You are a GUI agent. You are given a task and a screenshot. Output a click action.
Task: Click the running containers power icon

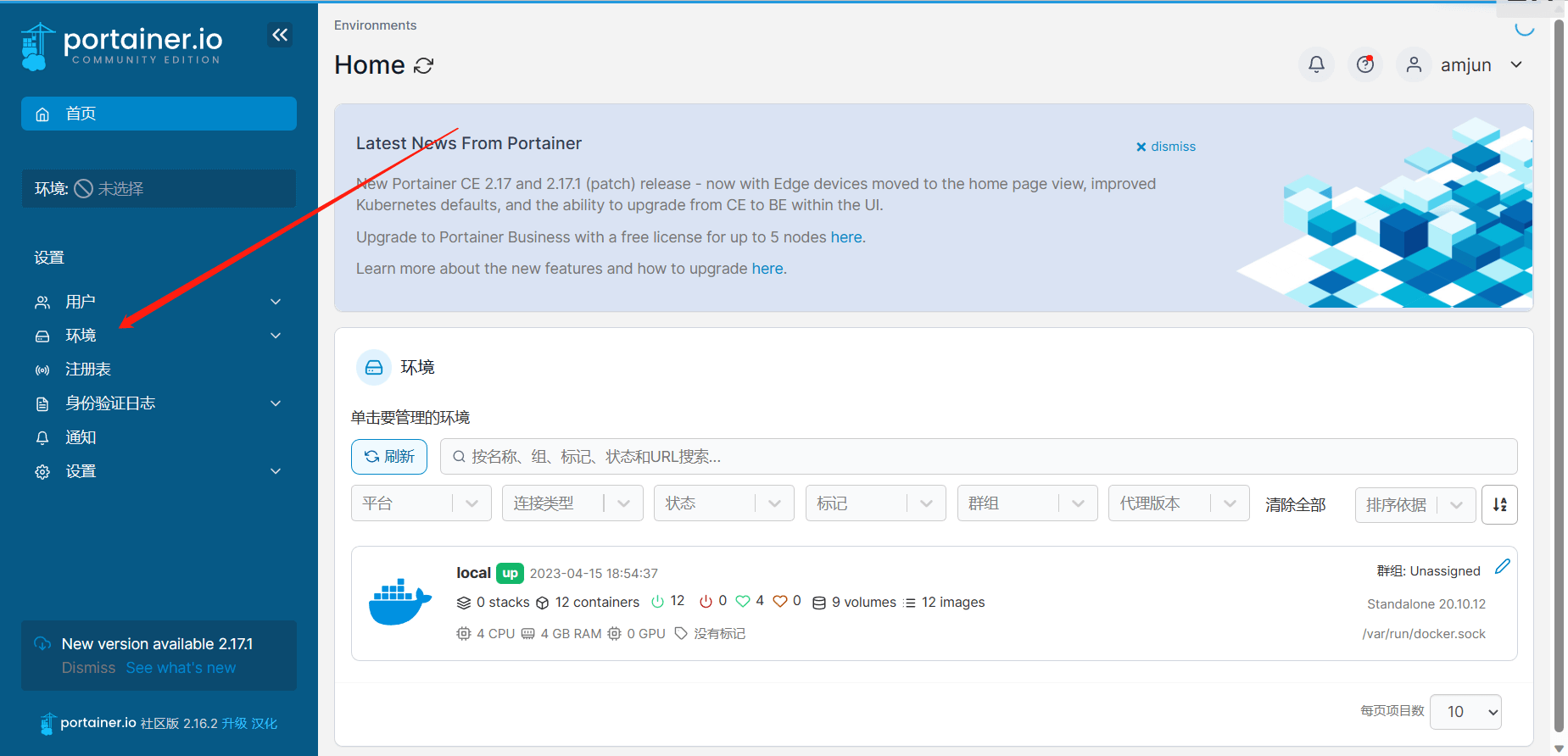point(657,601)
